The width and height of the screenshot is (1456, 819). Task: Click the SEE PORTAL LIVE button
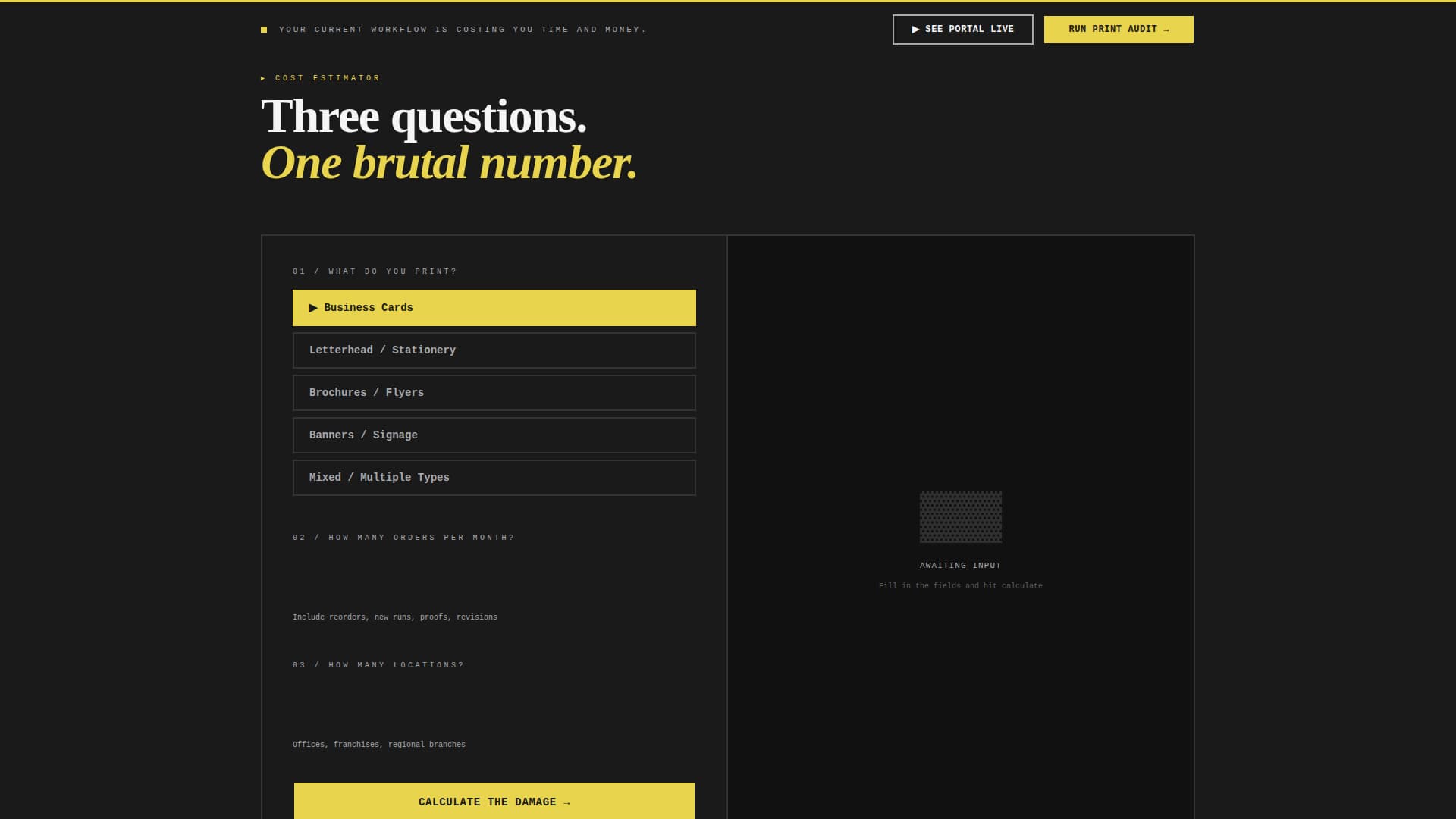click(x=962, y=30)
